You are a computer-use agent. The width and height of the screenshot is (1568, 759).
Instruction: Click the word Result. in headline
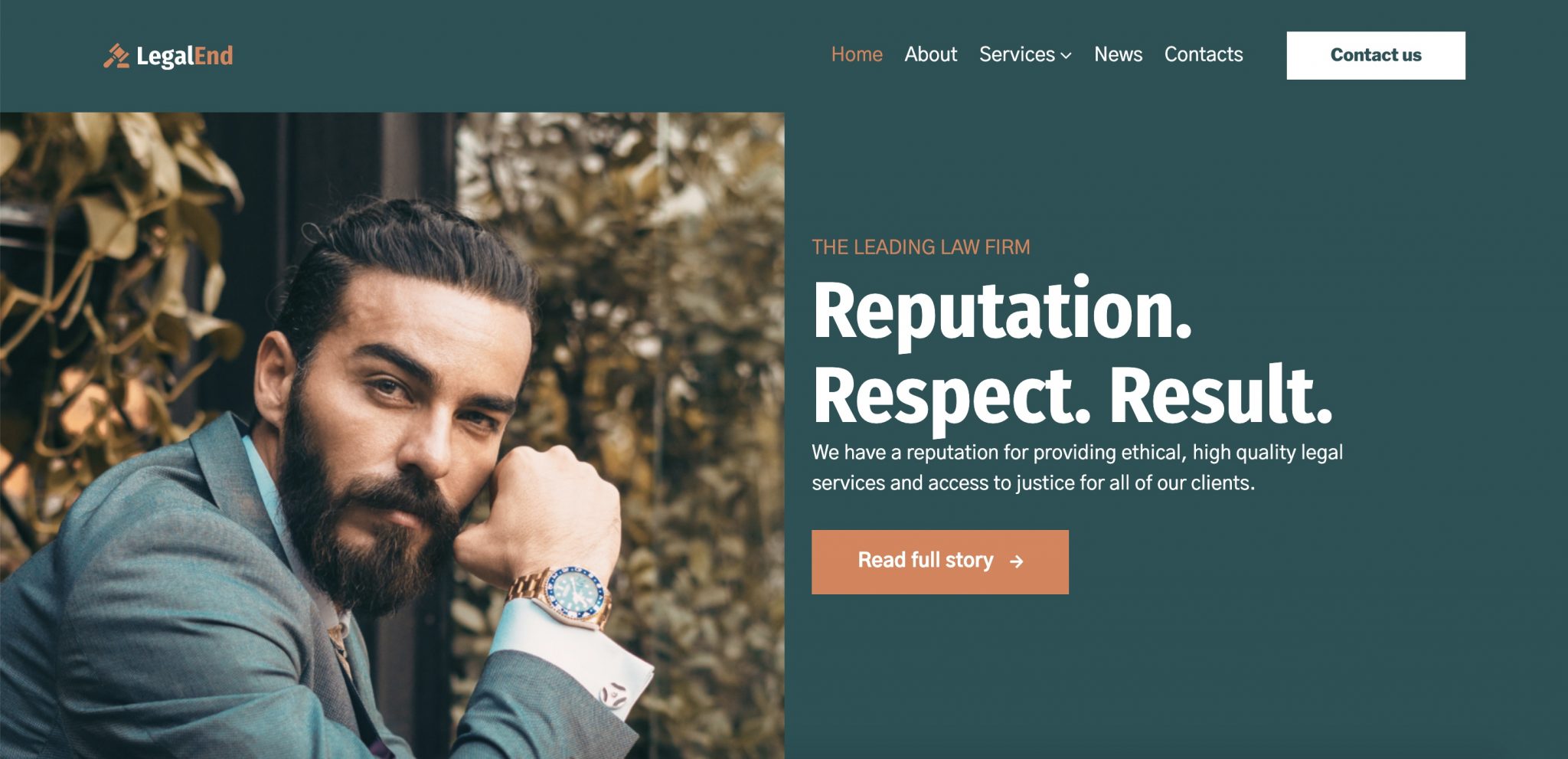(x=1221, y=396)
